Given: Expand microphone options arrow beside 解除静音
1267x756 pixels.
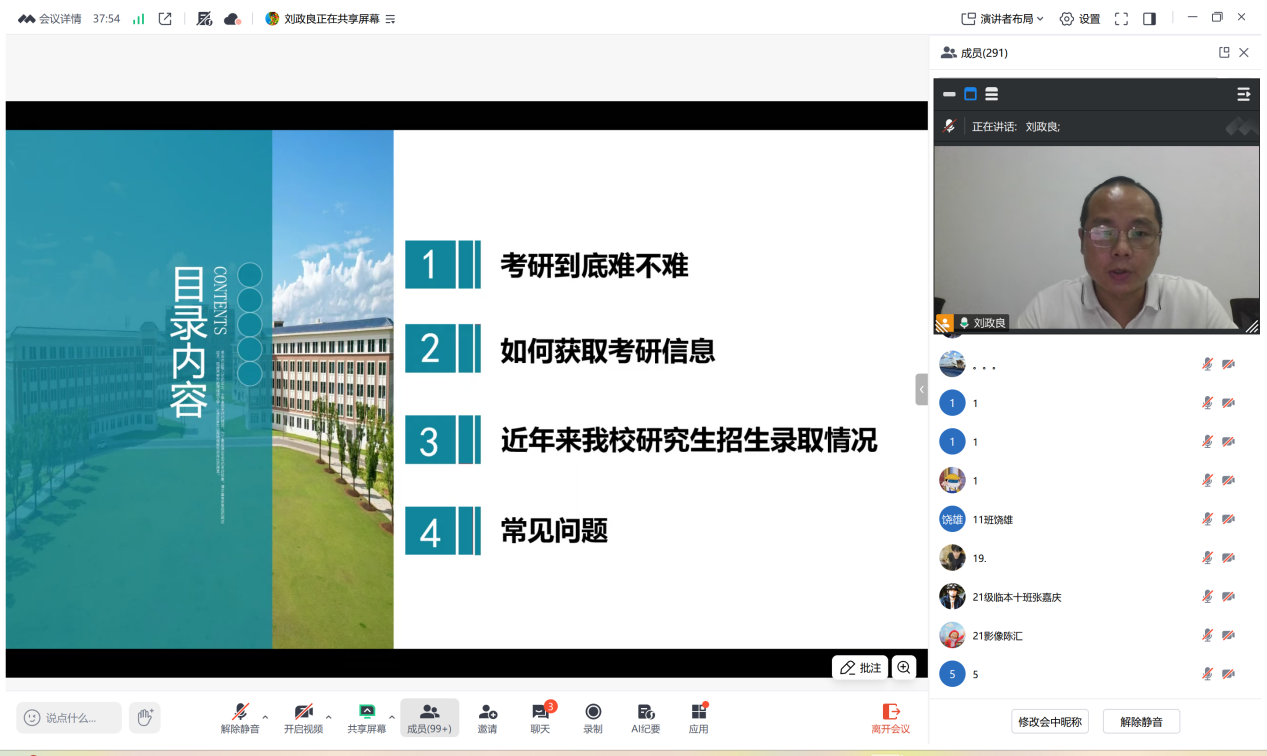Looking at the screenshot, I should [265, 716].
